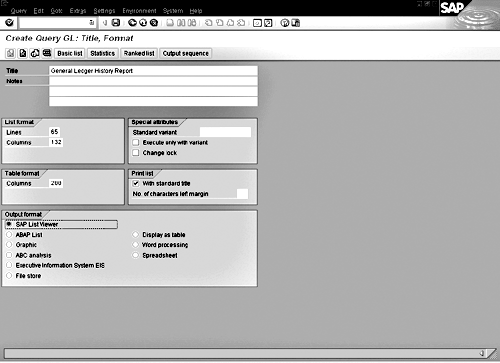Click the Ranked list button
Viewport: 500px width, 363px height.
[x=139, y=53]
